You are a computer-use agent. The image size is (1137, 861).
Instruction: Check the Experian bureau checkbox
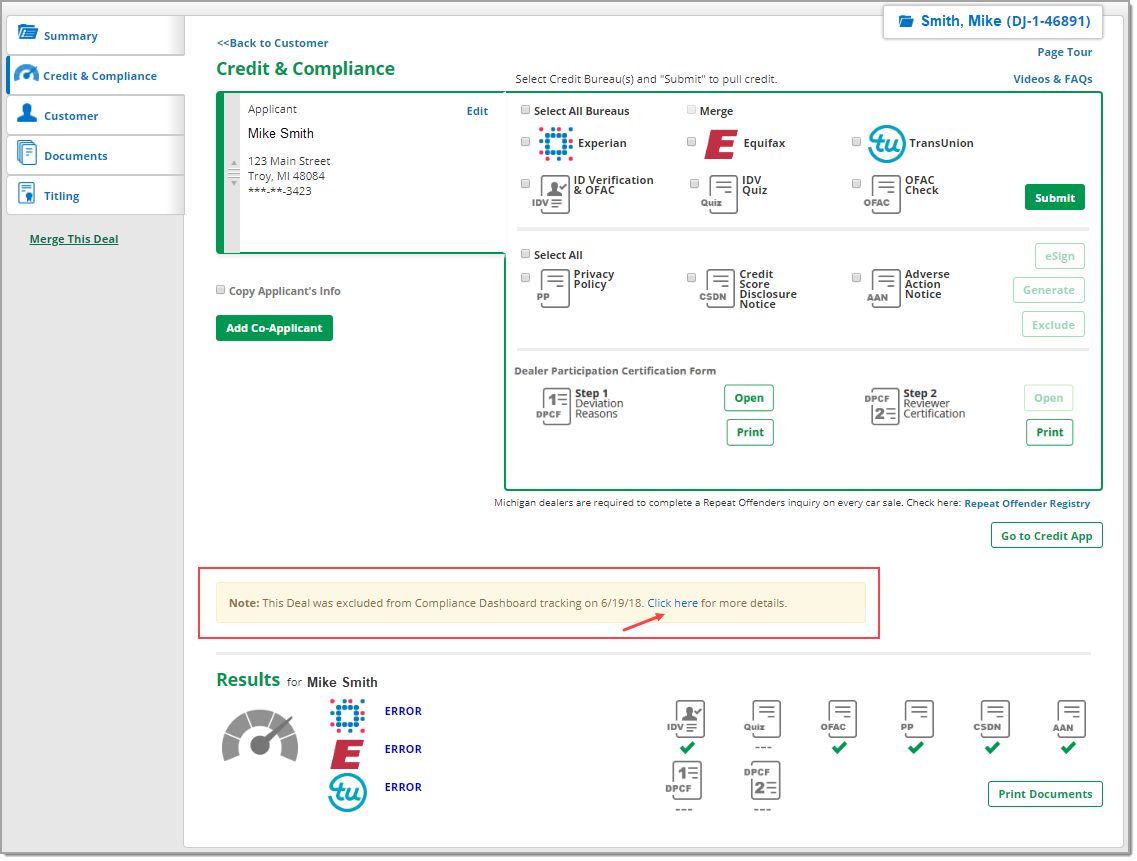point(526,142)
